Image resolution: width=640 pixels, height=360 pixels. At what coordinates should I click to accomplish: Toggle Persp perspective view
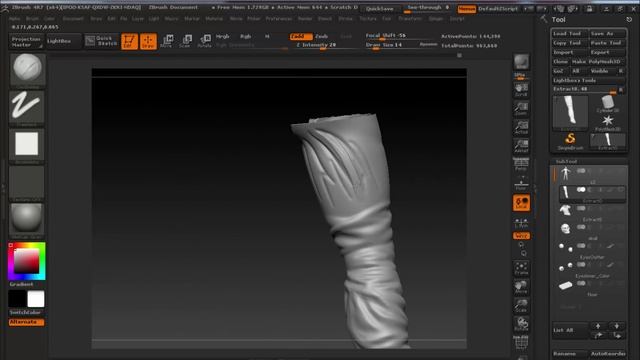pos(521,164)
